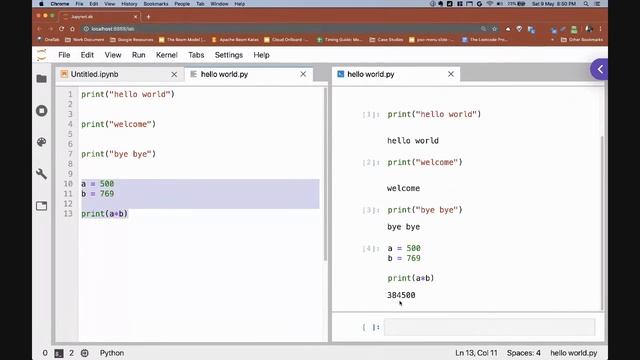640x360 pixels.
Task: Open the Running Terminals and Kernels panel
Action: pos(42,111)
